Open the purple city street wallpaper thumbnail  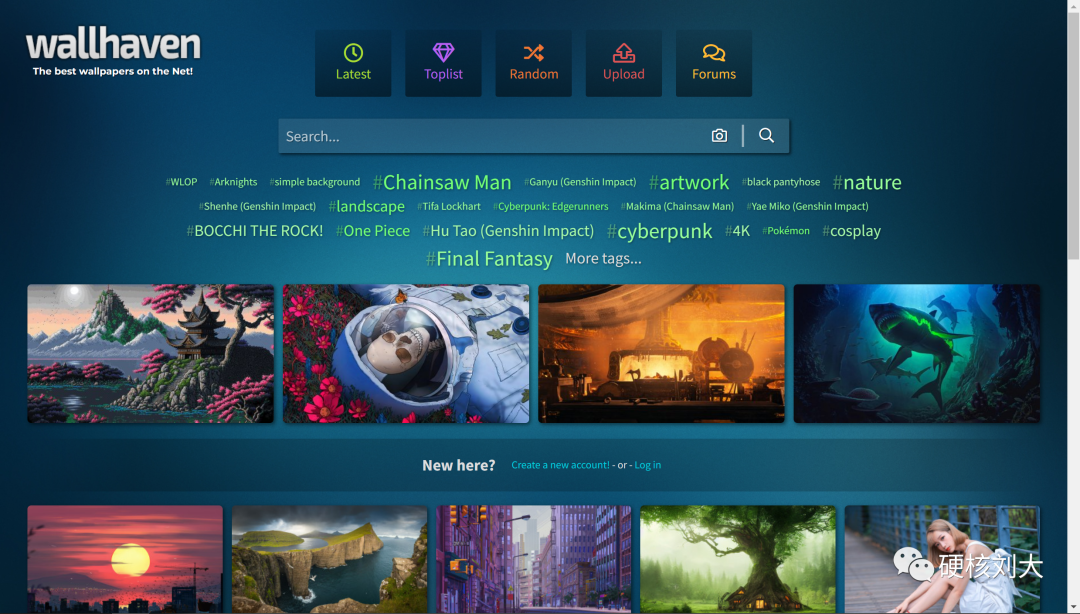(534, 560)
